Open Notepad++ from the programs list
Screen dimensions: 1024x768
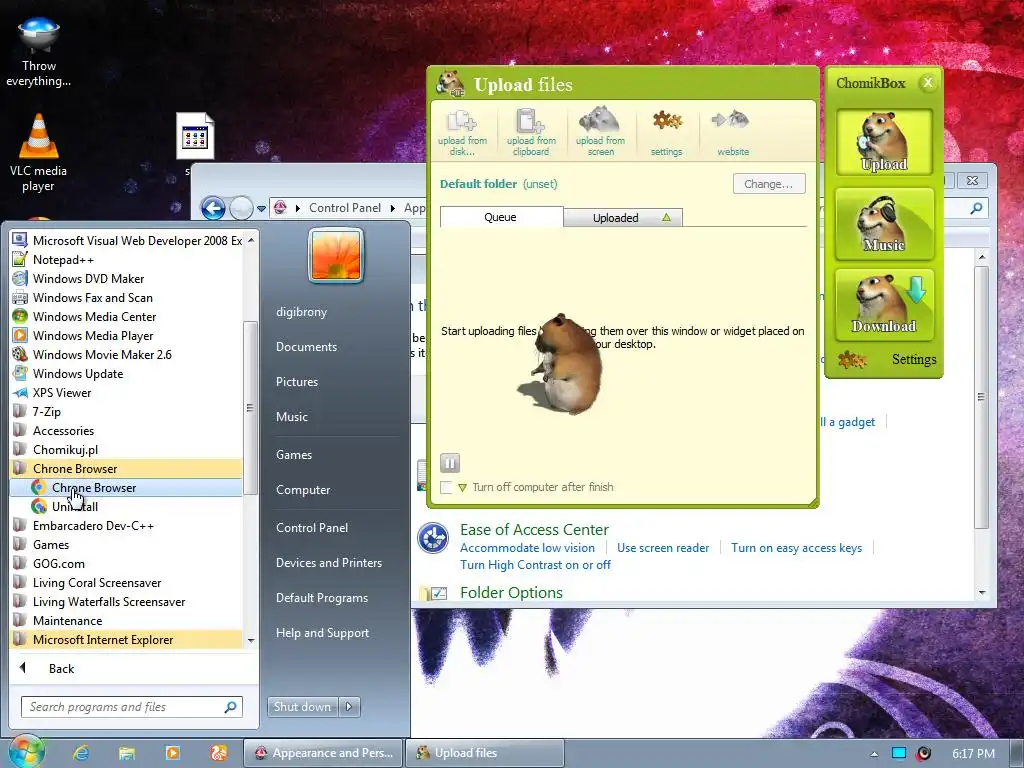click(125, 259)
